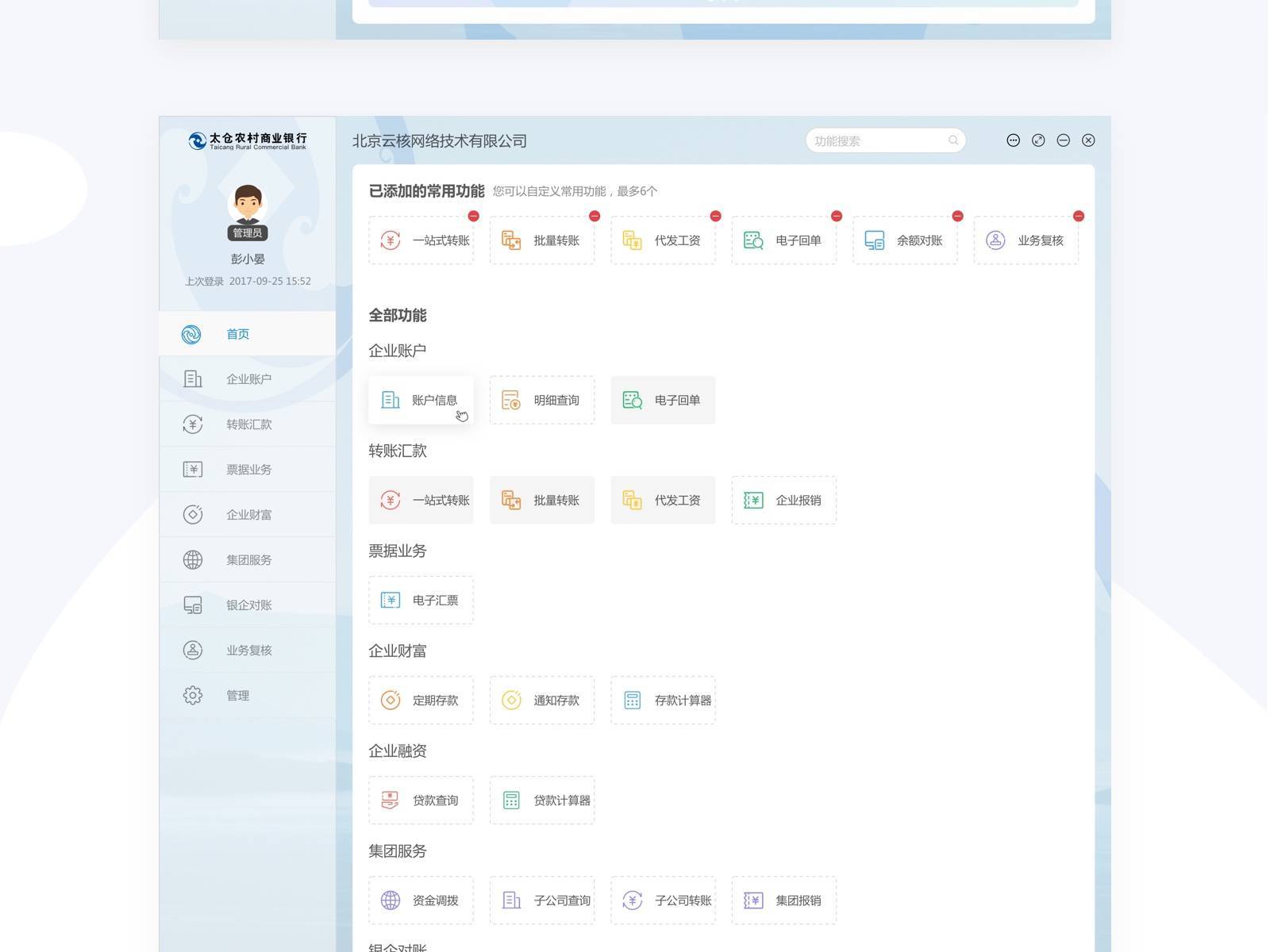Open 明细查询 under 企业账户

coord(542,400)
